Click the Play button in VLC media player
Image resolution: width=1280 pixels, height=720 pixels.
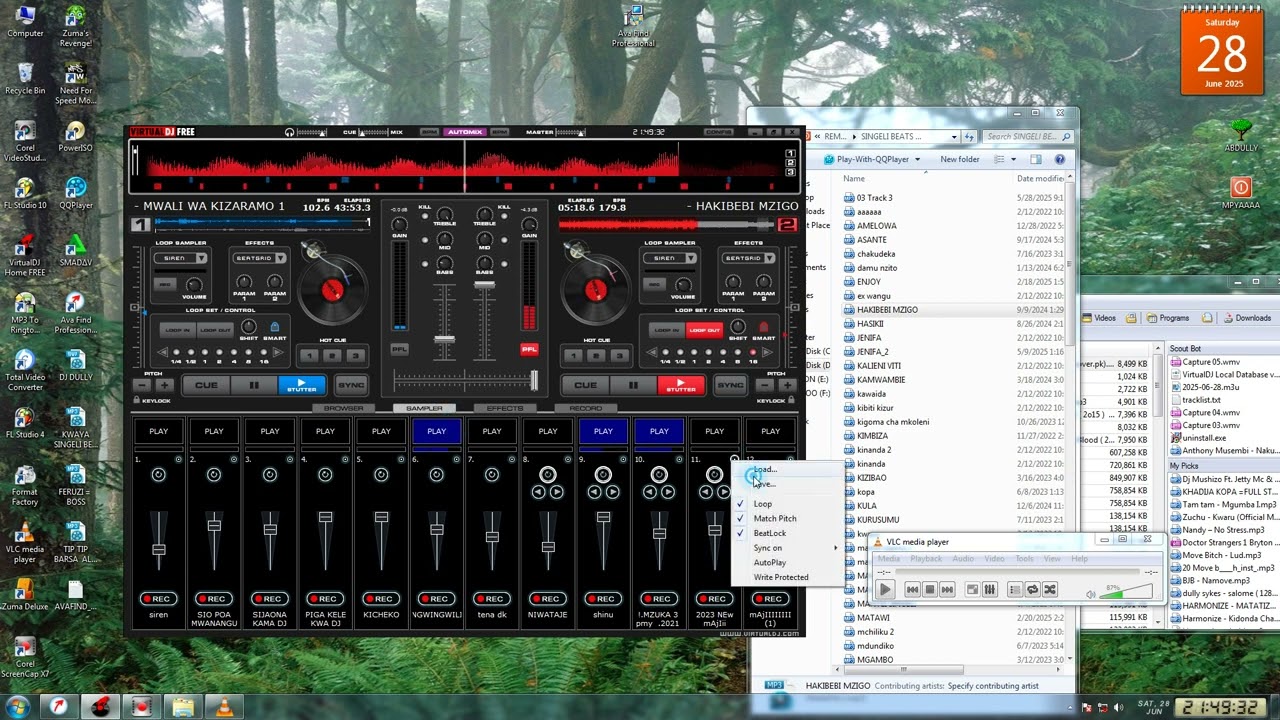pyautogui.click(x=885, y=589)
